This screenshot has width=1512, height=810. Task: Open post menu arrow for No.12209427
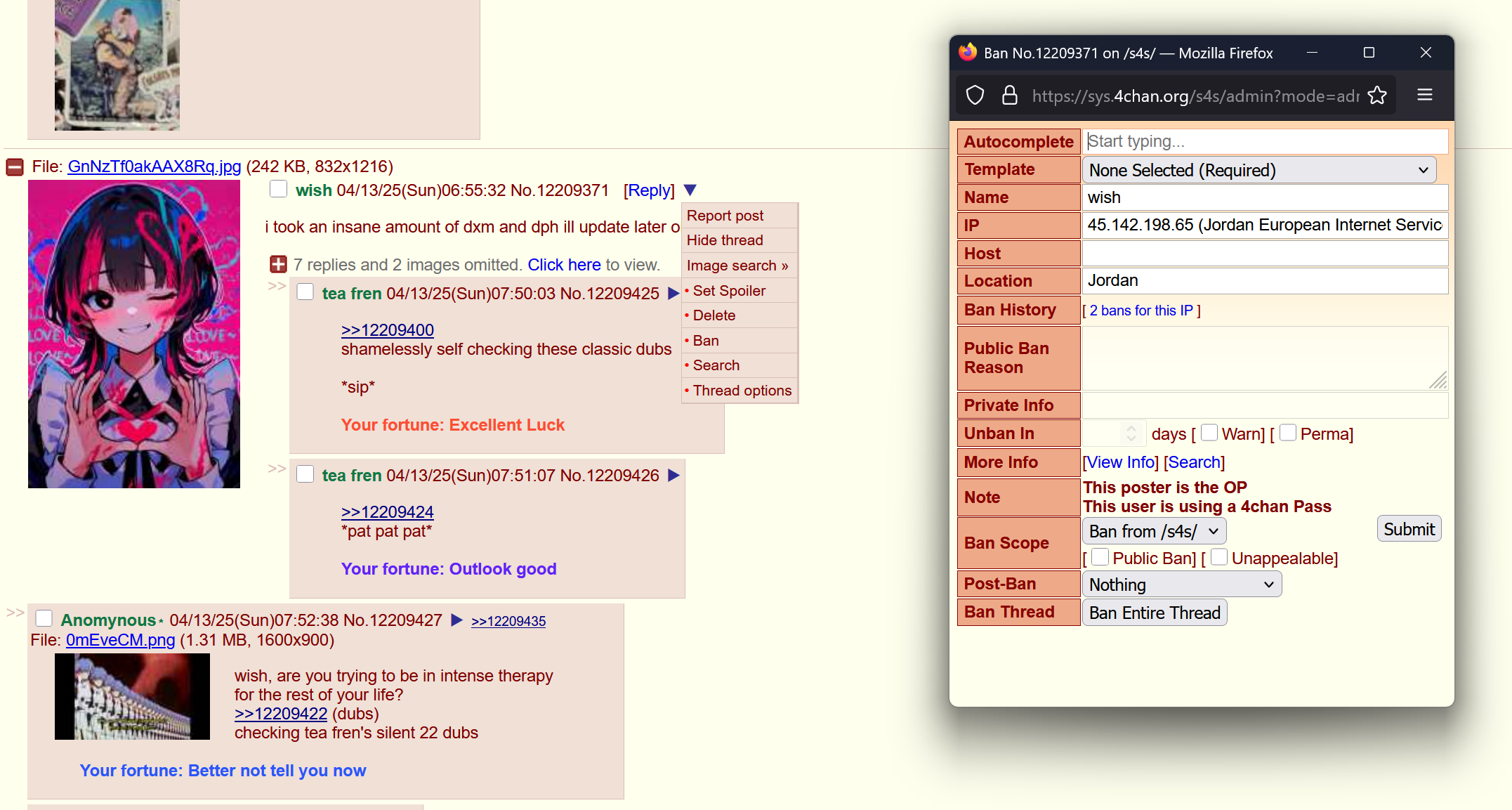tap(456, 620)
